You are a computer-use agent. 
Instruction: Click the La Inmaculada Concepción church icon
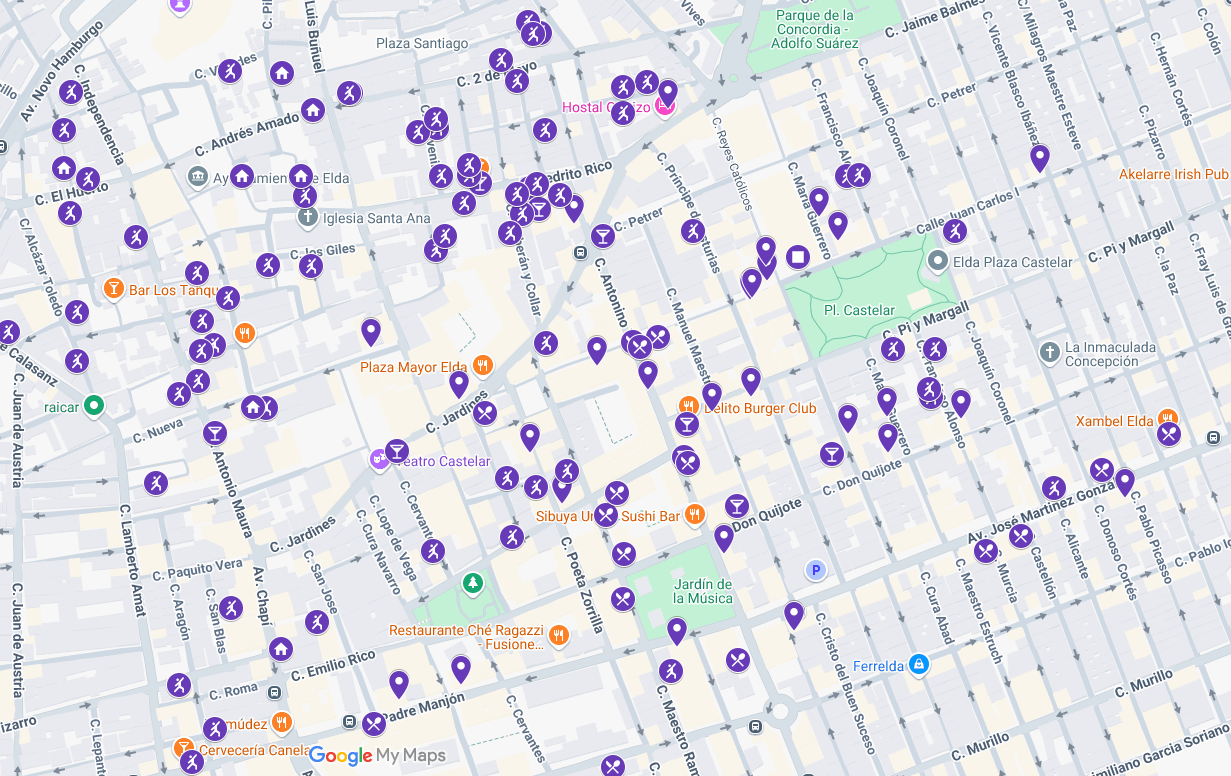(1048, 353)
